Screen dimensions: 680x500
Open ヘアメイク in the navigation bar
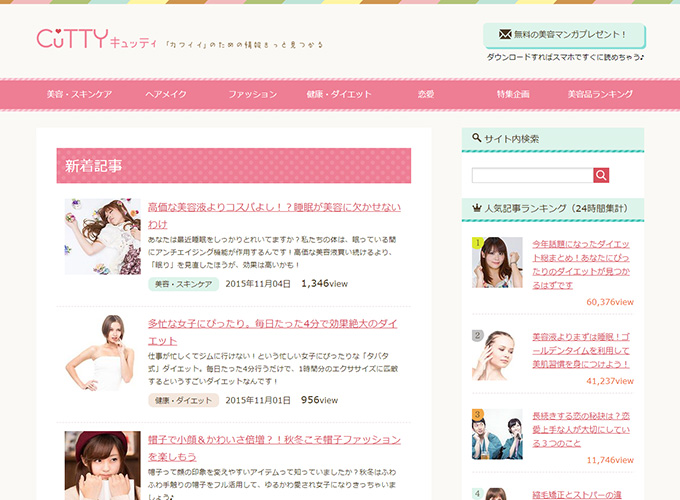pyautogui.click(x=166, y=94)
